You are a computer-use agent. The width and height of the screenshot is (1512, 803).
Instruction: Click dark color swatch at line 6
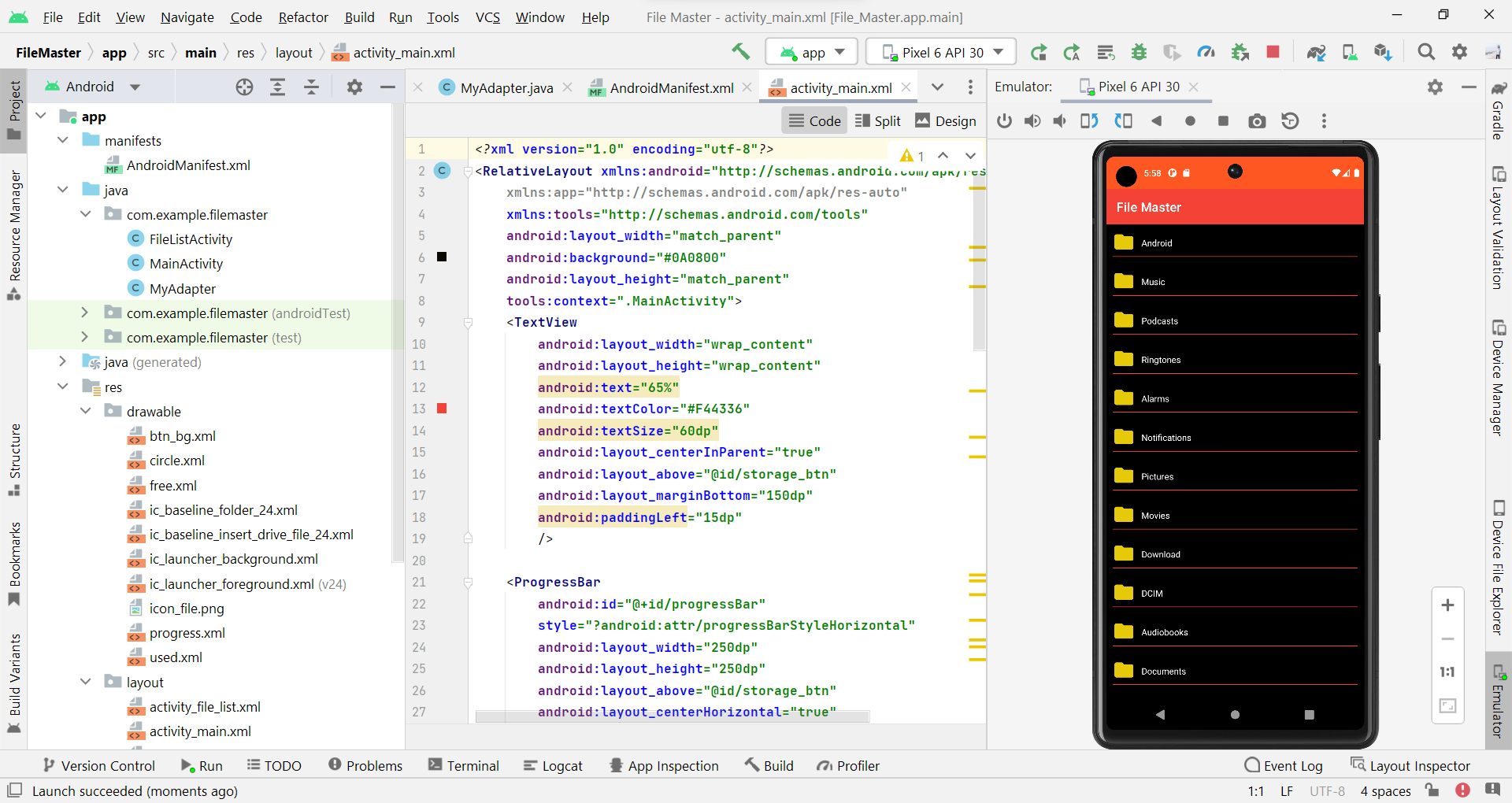click(442, 257)
